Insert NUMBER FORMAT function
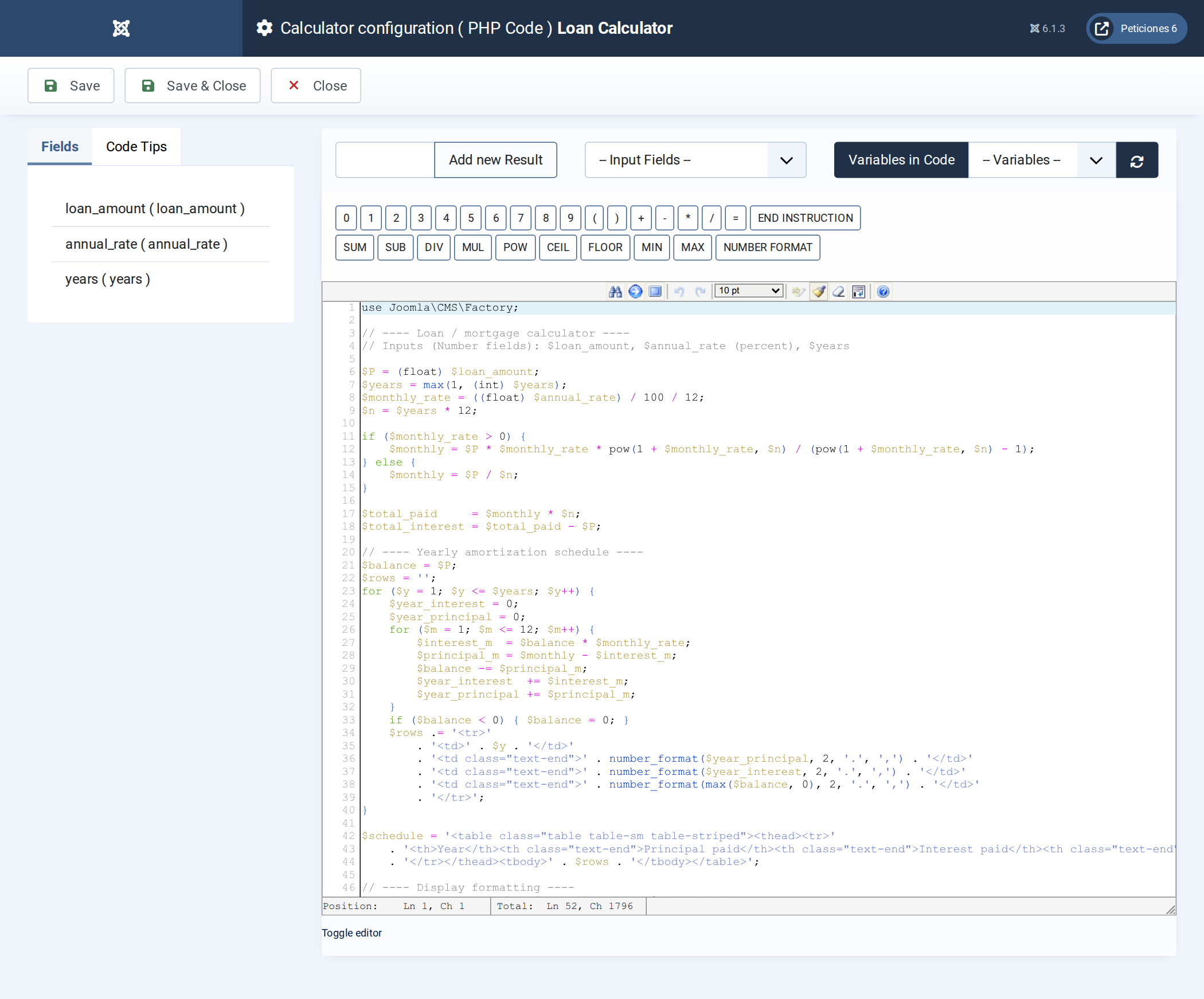 [x=768, y=247]
